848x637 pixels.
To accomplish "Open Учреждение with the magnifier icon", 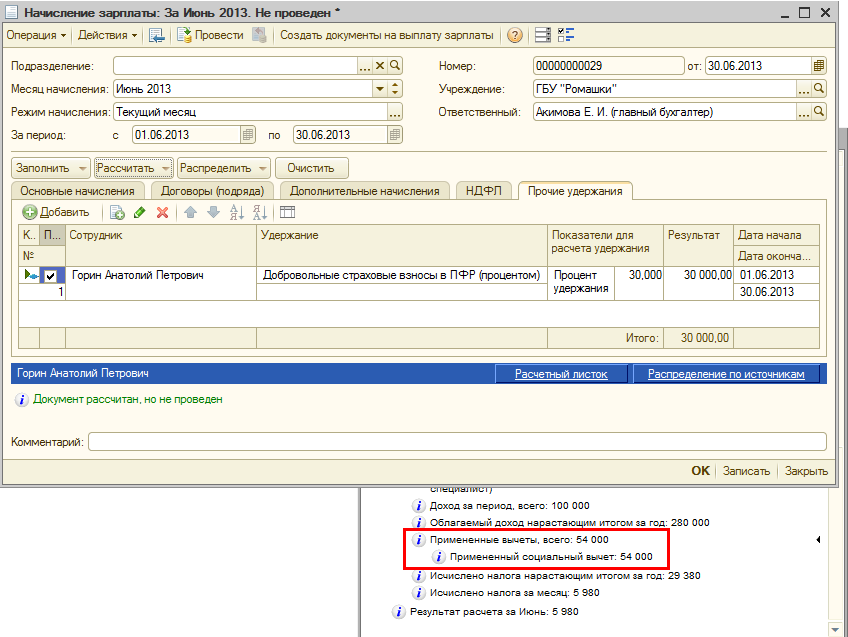I will click(x=819, y=89).
